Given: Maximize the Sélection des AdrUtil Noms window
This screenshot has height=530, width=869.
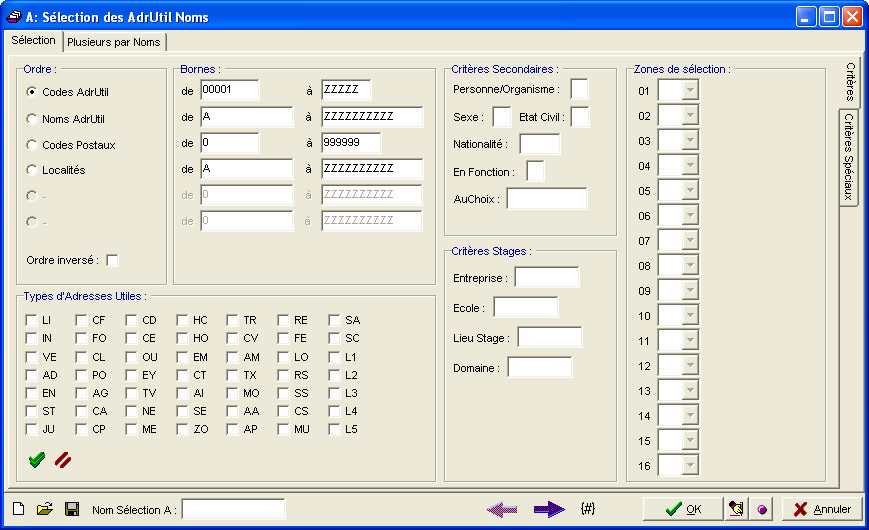Looking at the screenshot, I should coord(829,17).
